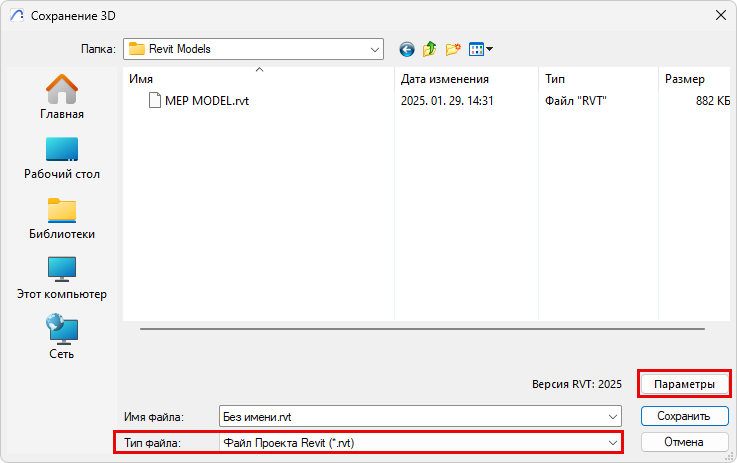
Task: Click the 882 КБ size cell
Action: (x=713, y=101)
